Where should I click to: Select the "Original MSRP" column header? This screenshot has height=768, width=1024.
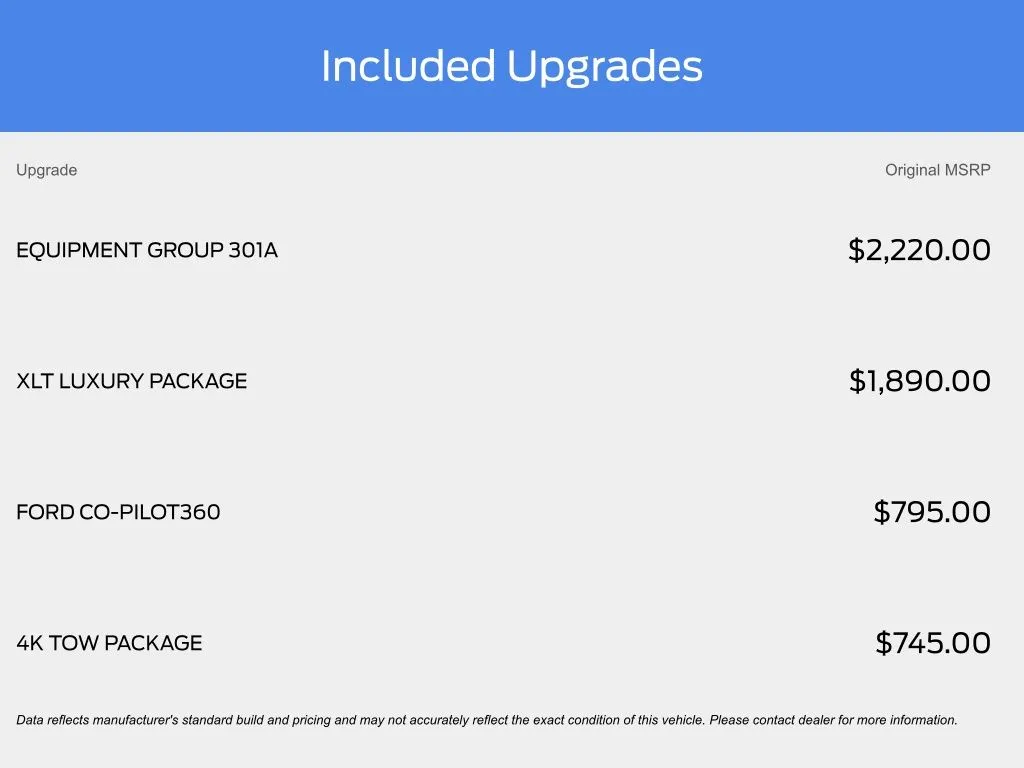pyautogui.click(x=937, y=170)
